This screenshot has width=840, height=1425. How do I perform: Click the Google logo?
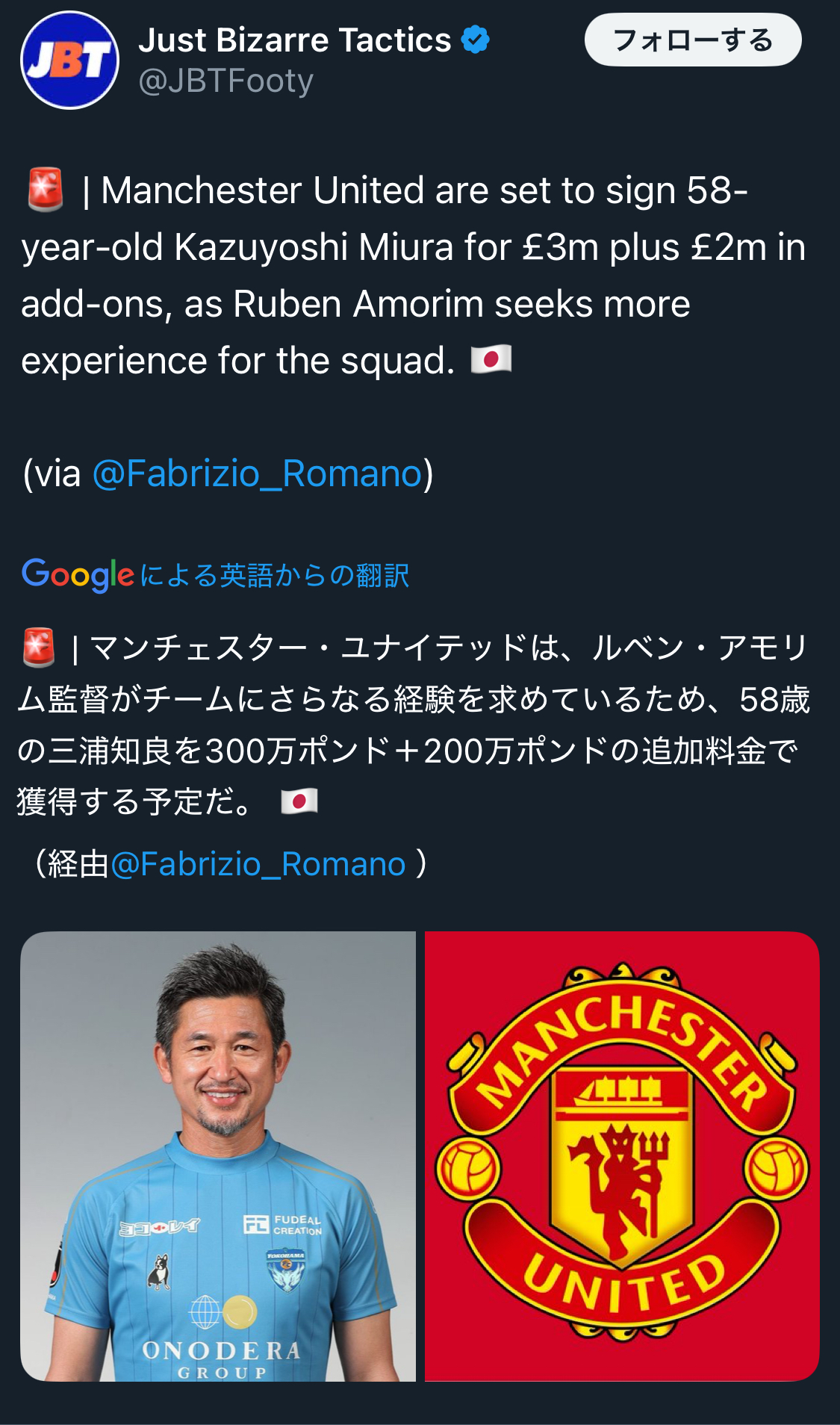[x=78, y=574]
